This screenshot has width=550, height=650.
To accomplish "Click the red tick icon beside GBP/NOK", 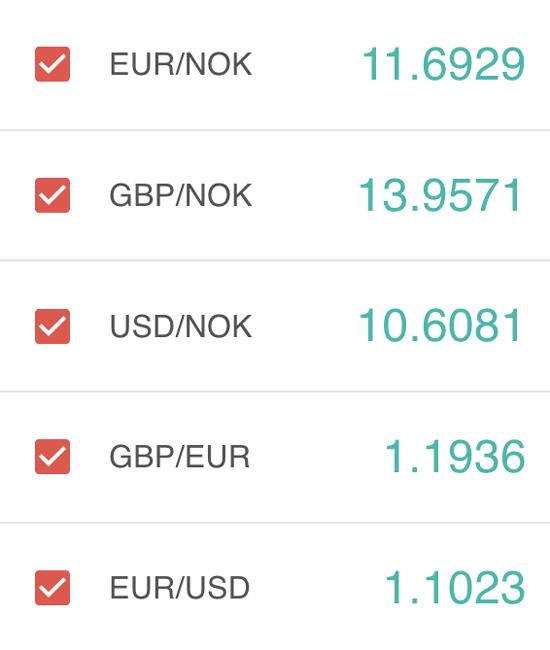I will tap(52, 195).
